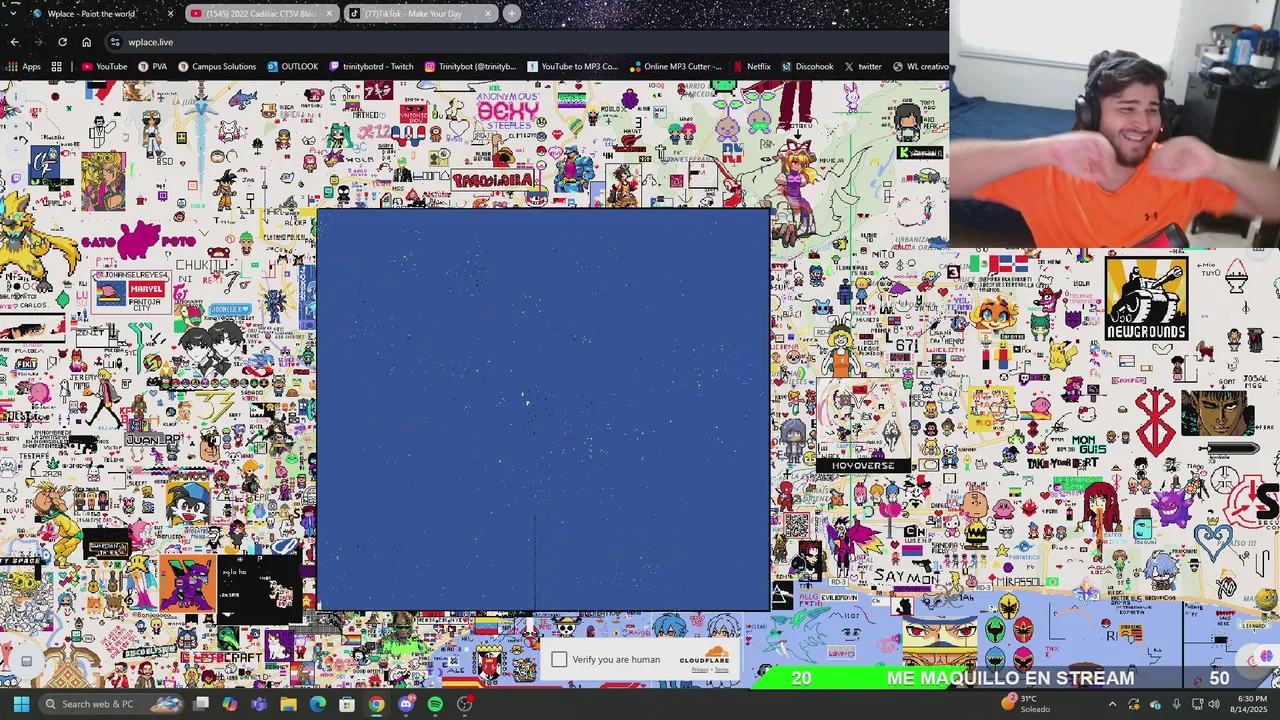Open the Discohook bookmark

coord(807,67)
